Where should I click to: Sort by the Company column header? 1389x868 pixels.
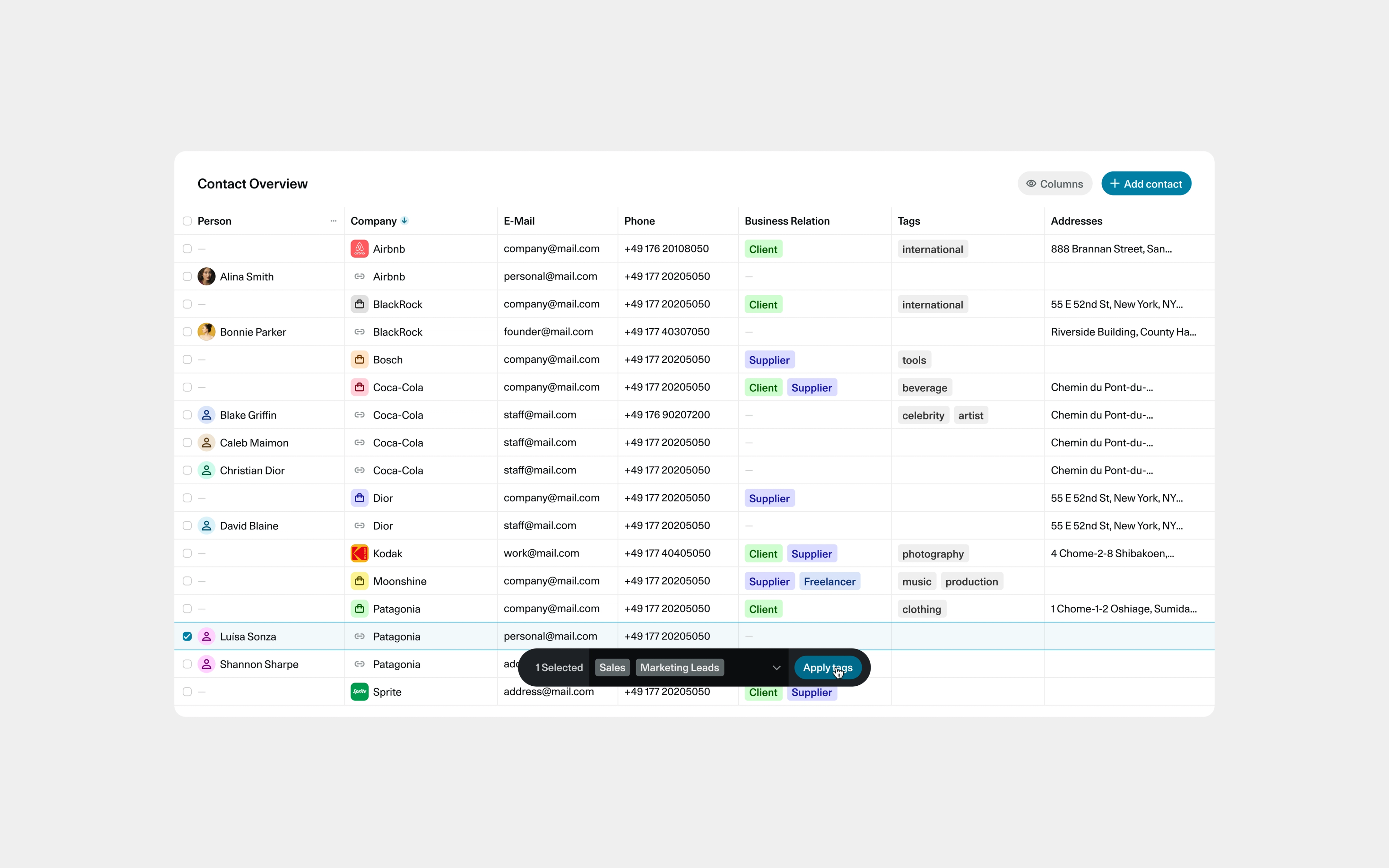point(373,221)
